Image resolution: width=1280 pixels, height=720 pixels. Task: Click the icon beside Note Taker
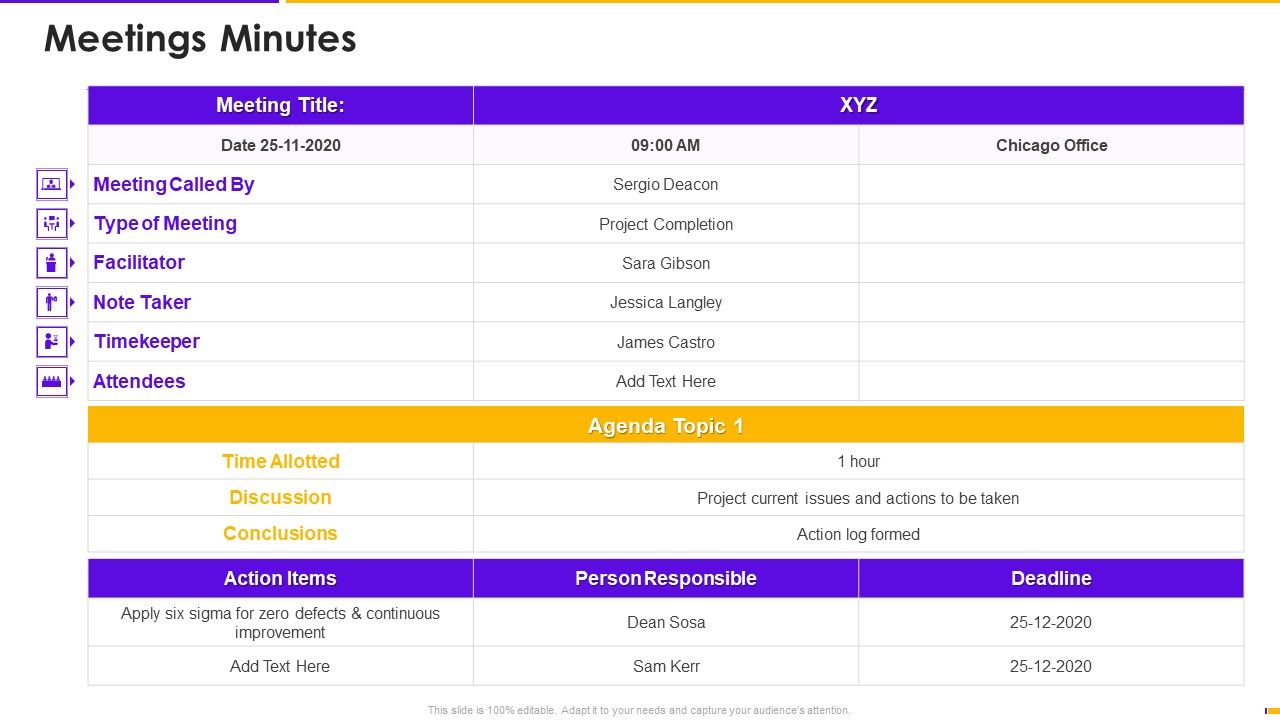click(x=52, y=302)
